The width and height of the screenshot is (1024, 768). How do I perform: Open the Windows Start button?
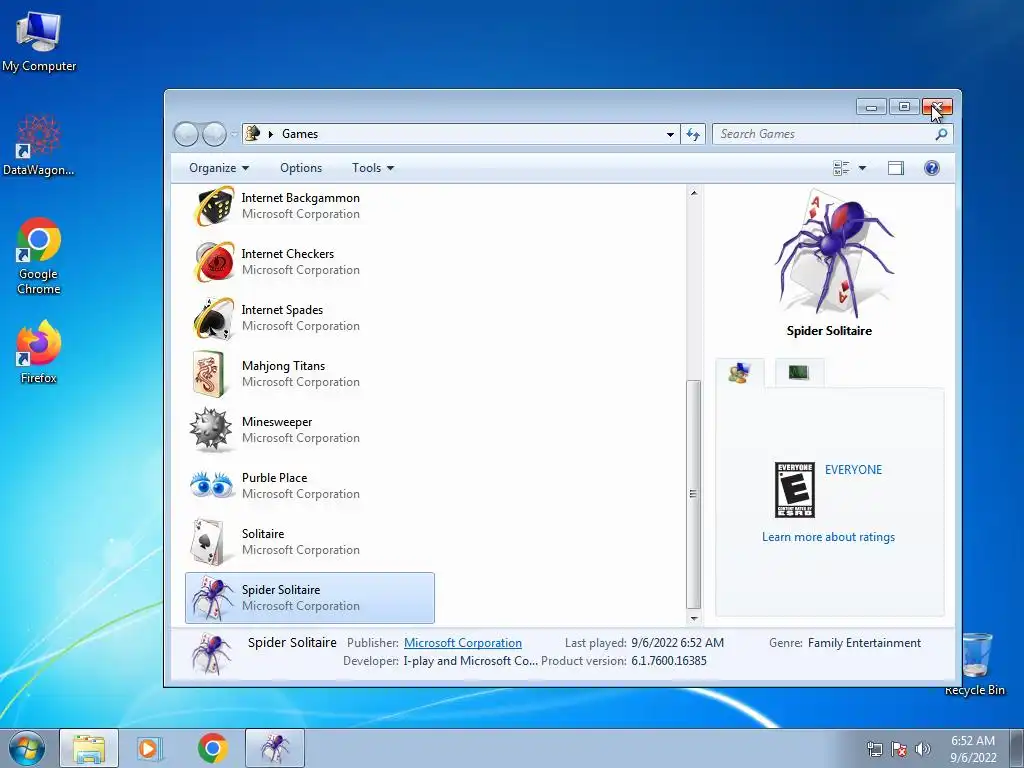point(26,748)
